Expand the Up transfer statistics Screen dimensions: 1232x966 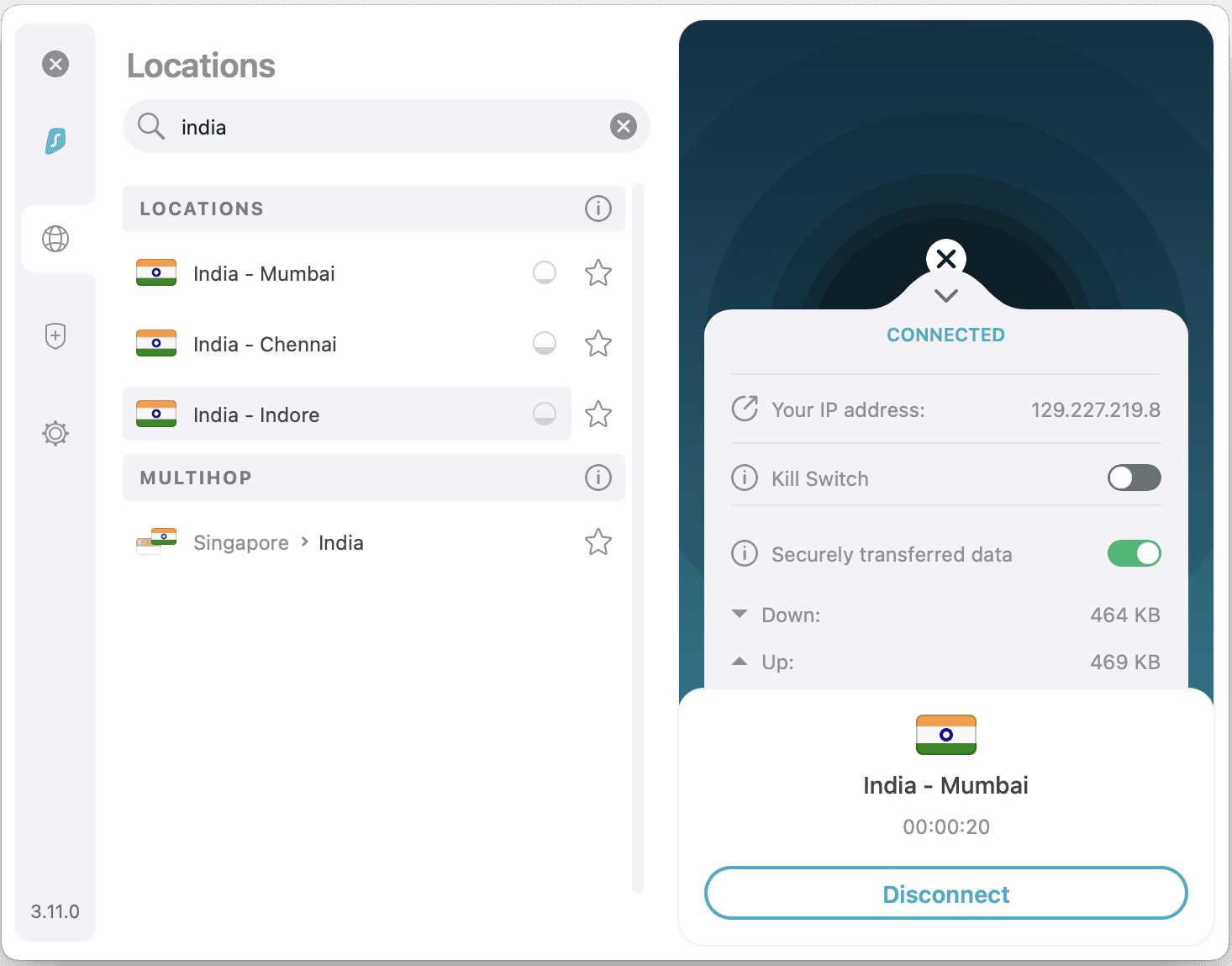click(x=739, y=661)
